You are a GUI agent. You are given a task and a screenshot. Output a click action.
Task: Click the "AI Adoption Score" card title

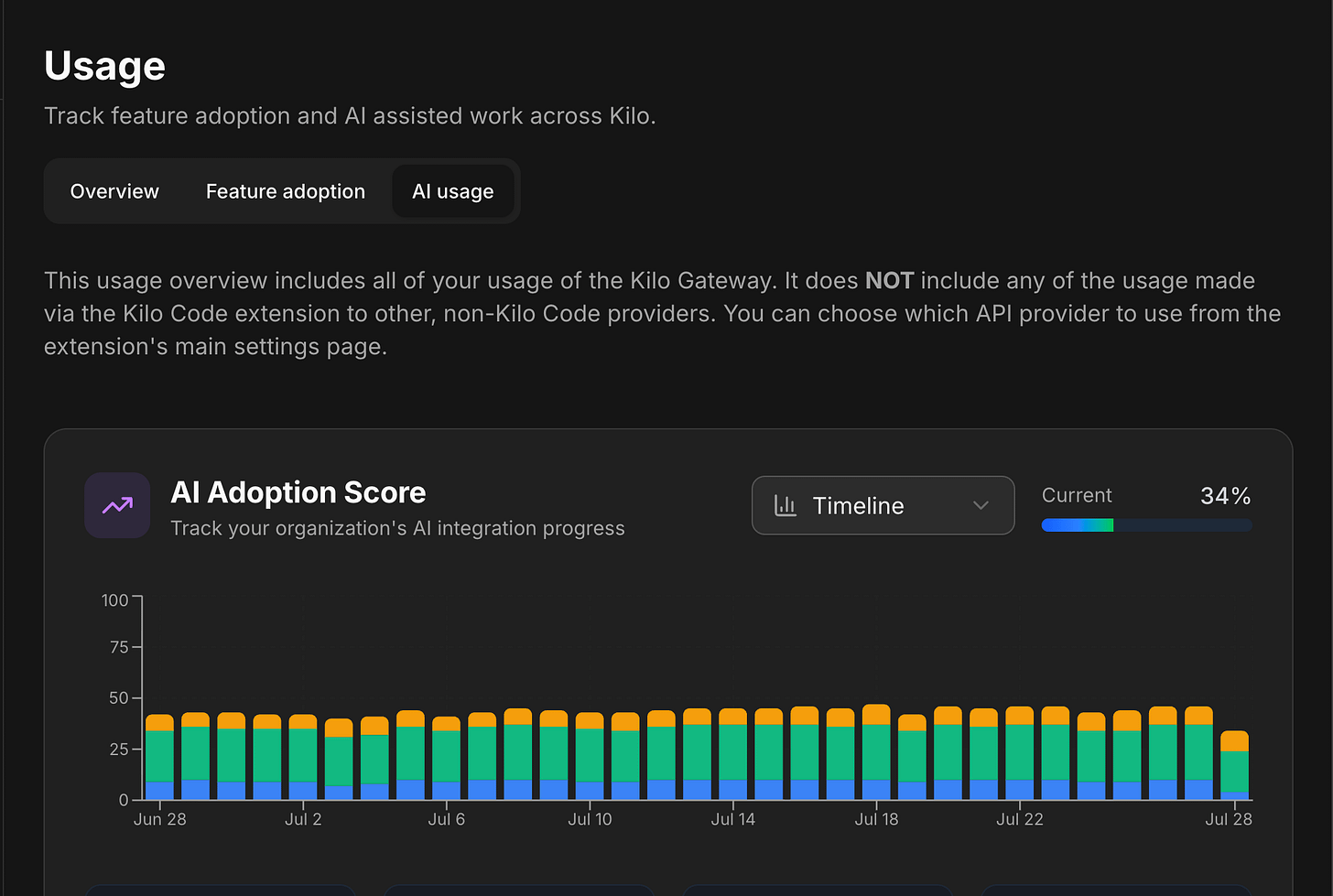pos(298,492)
